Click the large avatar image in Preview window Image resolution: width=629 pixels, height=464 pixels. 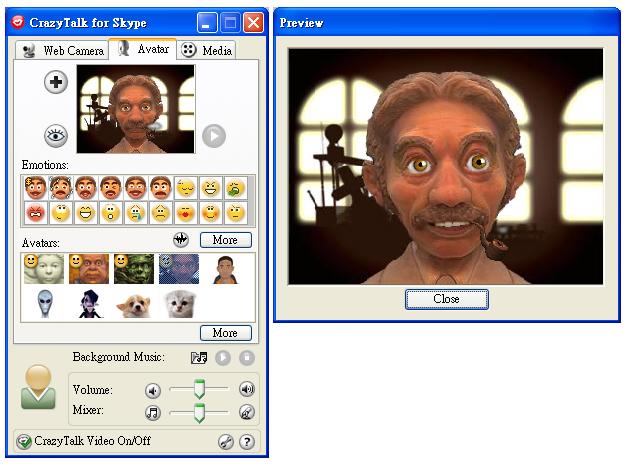pyautogui.click(x=446, y=166)
